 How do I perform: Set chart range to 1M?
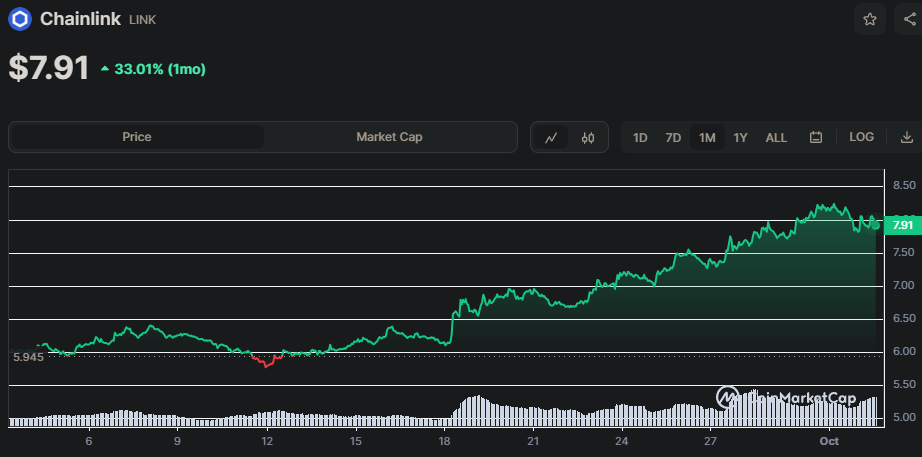tap(707, 138)
